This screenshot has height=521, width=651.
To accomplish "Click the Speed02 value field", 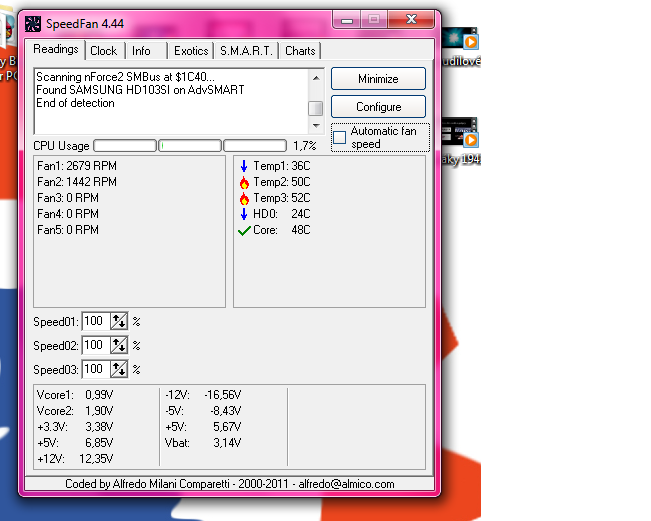I will (96, 345).
